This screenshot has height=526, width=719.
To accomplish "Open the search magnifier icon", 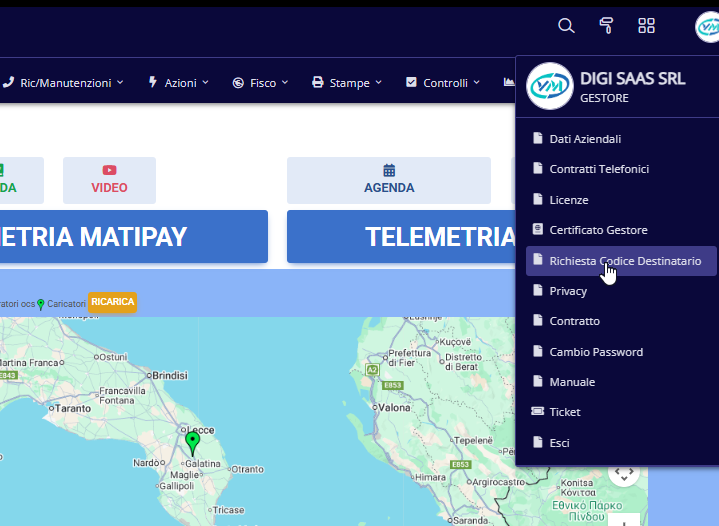I will pos(566,26).
